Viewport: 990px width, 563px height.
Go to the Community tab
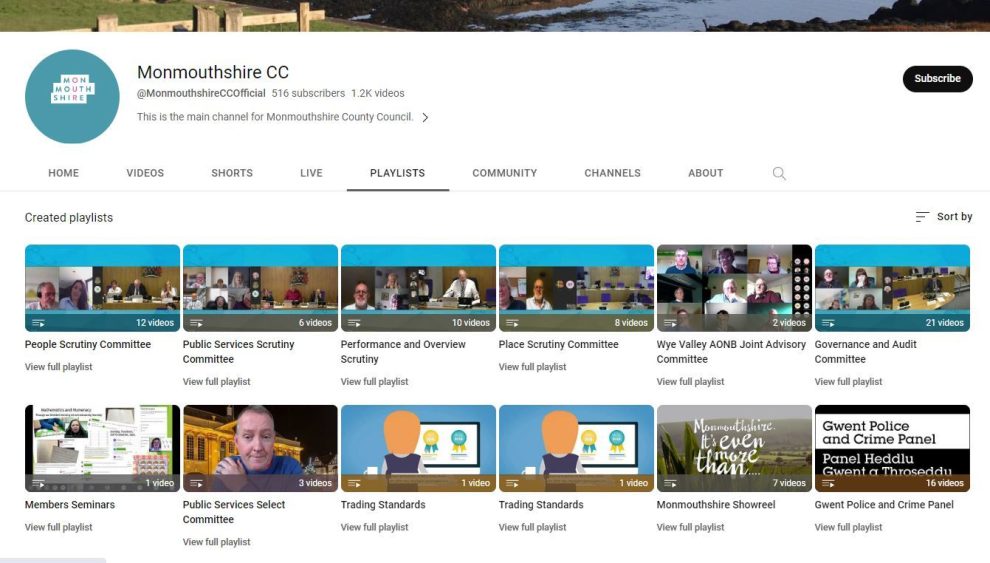(504, 173)
